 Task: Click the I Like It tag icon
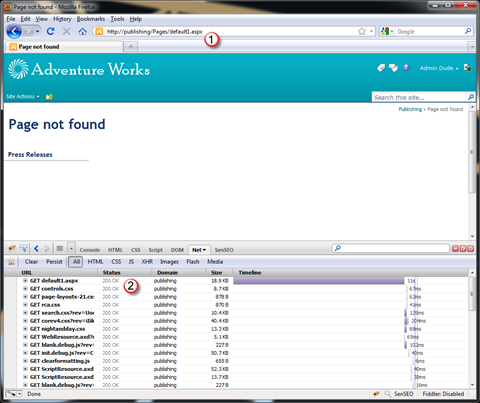pos(381,68)
